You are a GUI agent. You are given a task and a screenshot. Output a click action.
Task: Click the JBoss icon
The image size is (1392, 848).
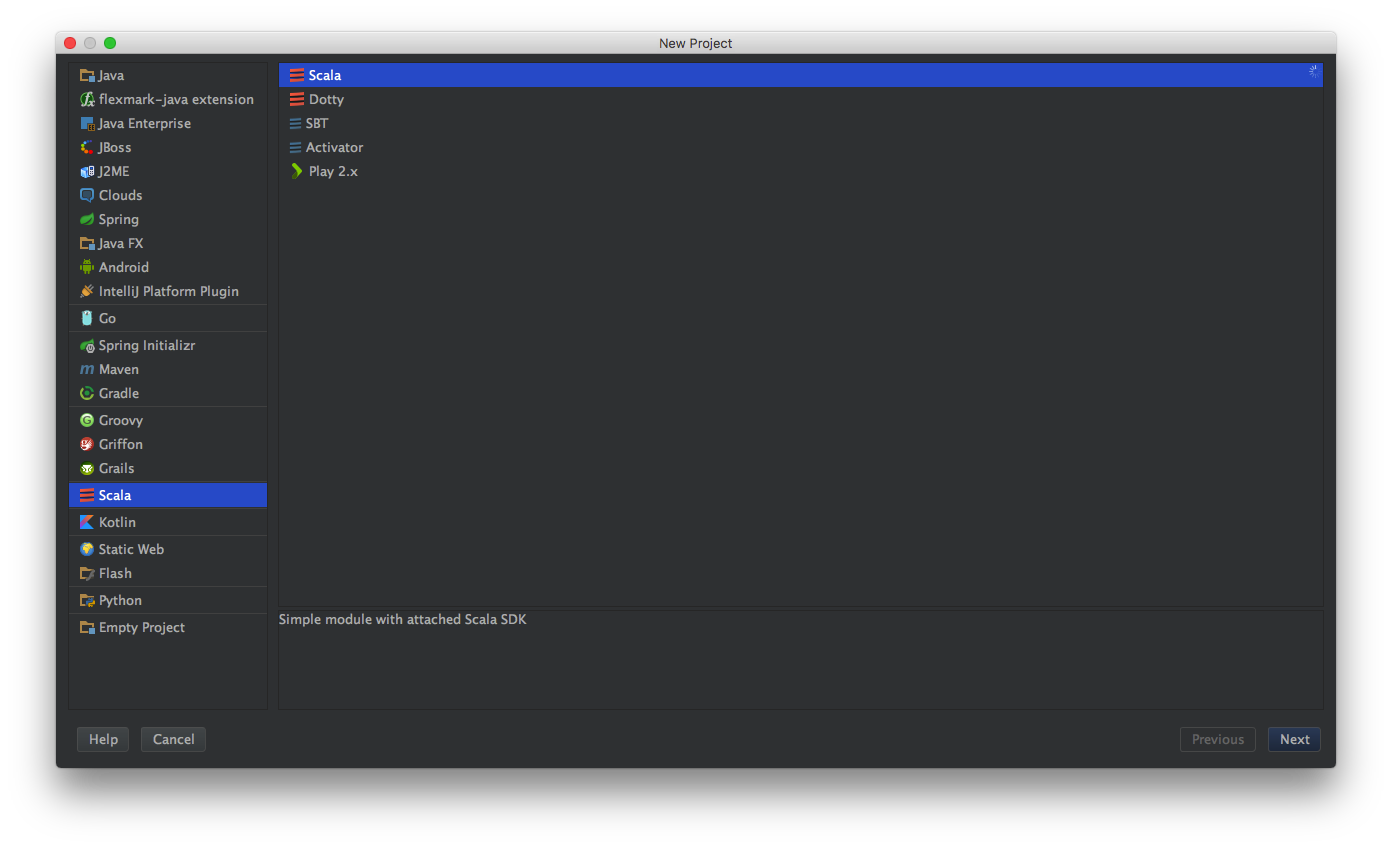tap(87, 147)
